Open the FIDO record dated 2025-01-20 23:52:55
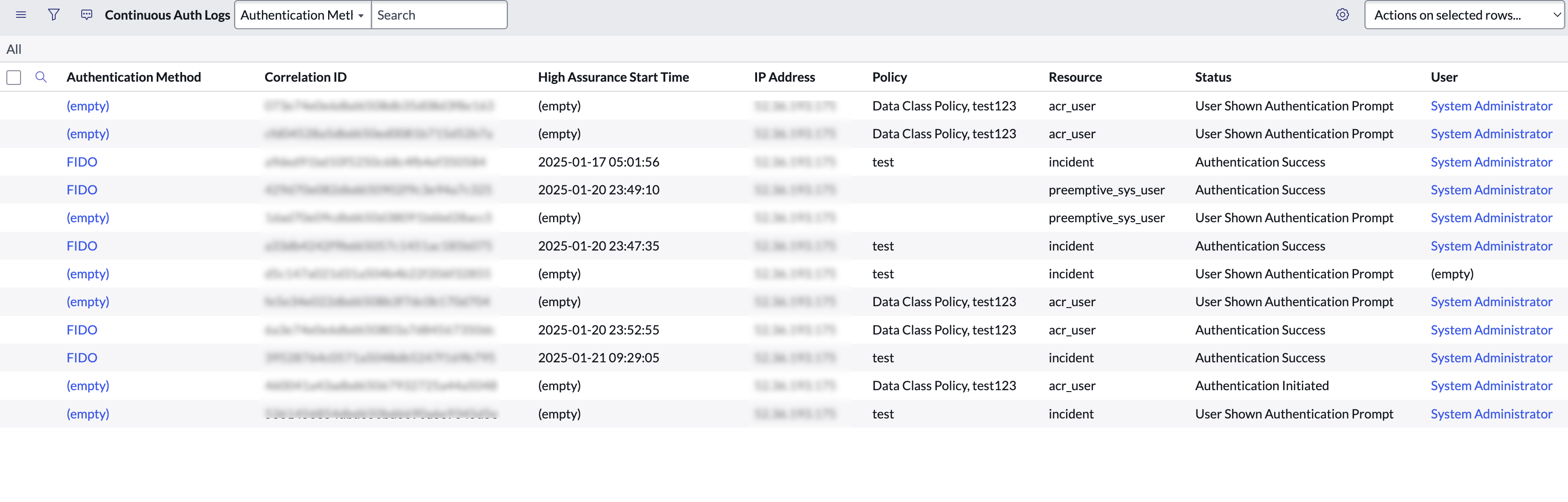The width and height of the screenshot is (1568, 502). [82, 330]
